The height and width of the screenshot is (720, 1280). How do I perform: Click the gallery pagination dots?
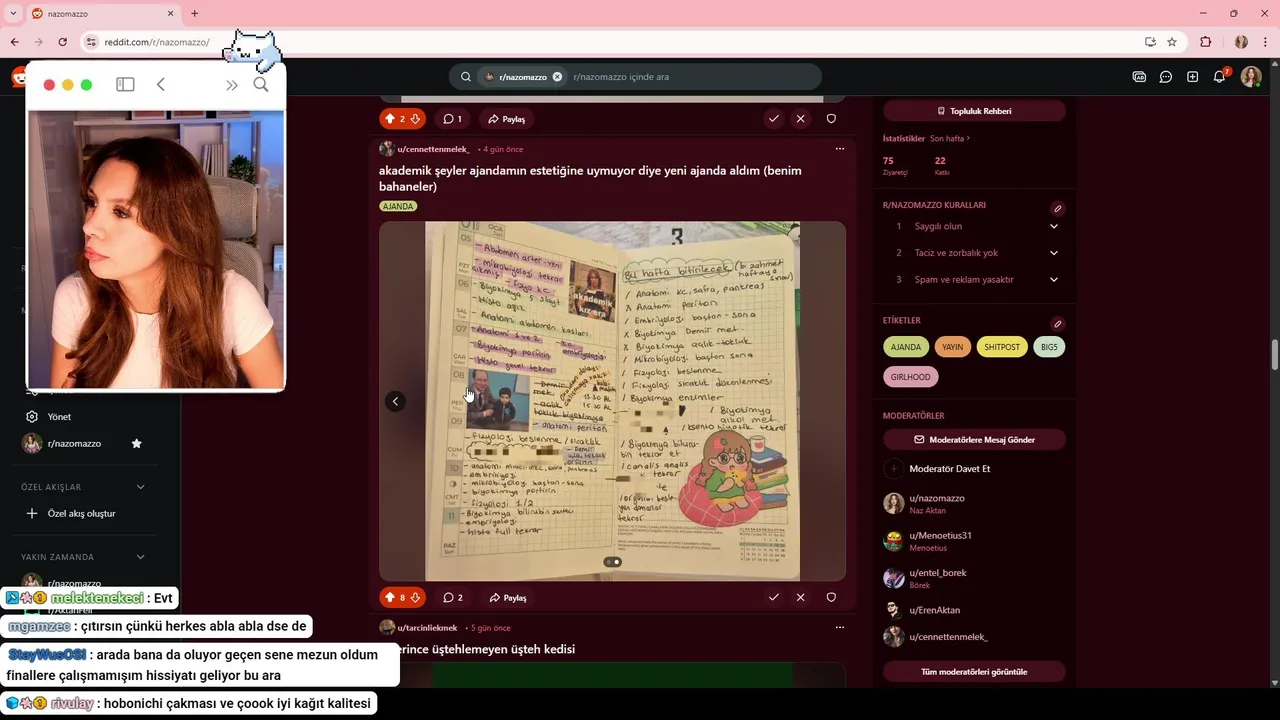(x=612, y=562)
